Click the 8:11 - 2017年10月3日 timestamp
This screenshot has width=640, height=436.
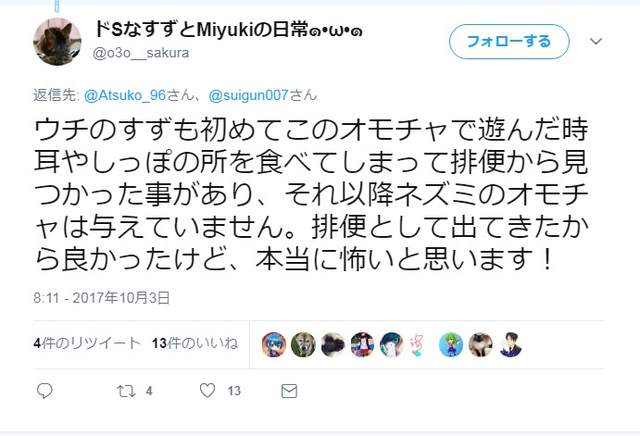101,298
